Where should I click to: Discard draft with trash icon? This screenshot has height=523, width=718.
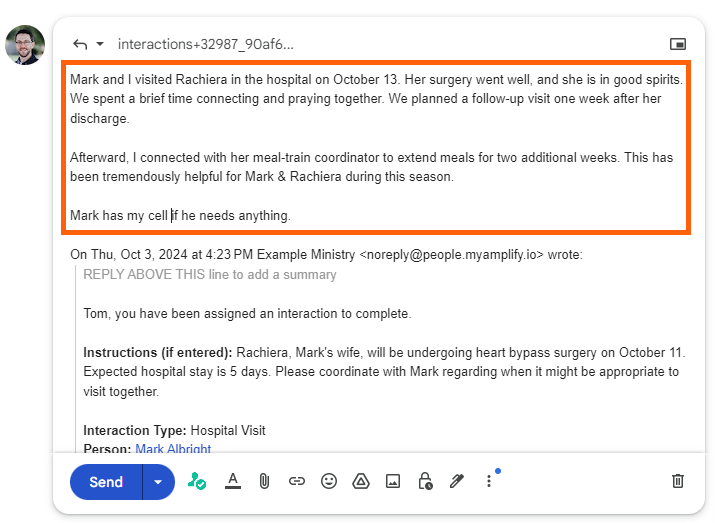(678, 481)
